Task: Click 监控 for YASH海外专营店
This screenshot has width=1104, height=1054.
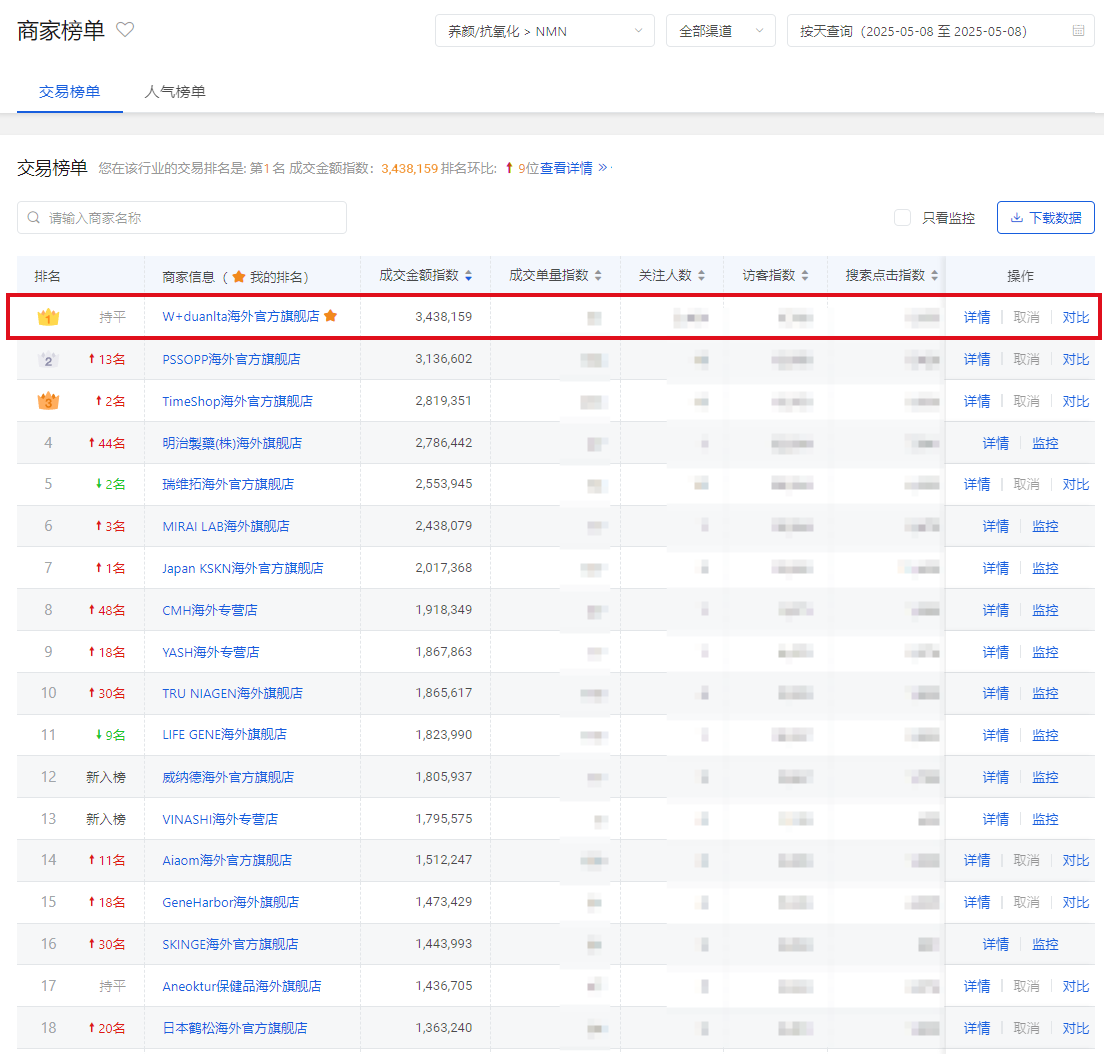Action: tap(1045, 652)
